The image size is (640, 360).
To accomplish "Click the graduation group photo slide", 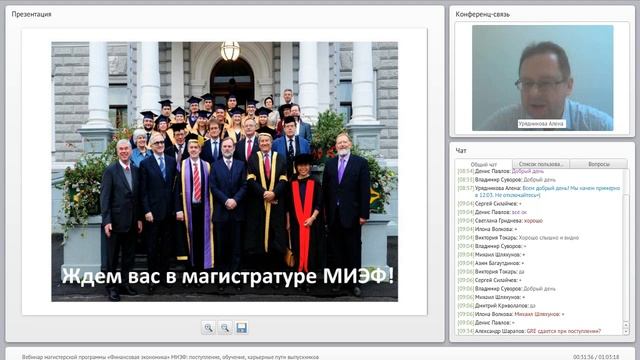I will [x=224, y=171].
